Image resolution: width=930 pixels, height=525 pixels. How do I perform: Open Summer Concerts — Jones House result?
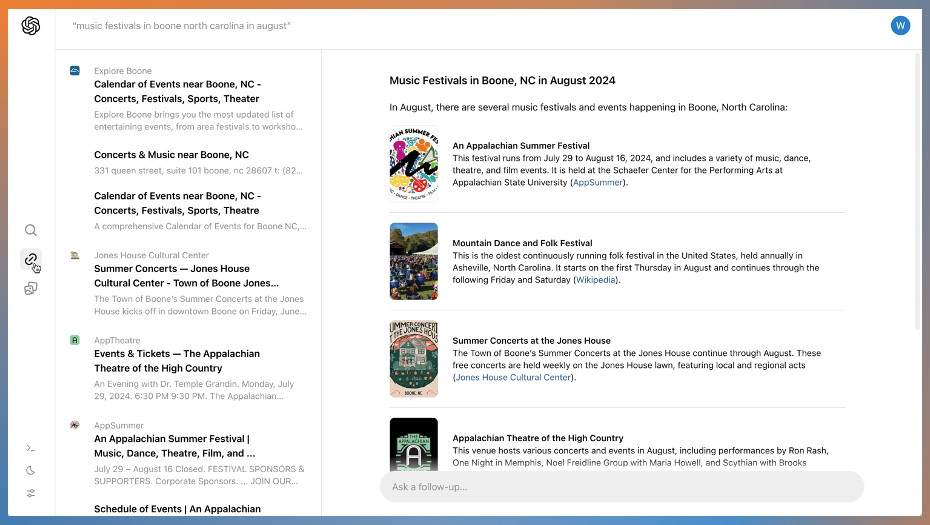186,276
